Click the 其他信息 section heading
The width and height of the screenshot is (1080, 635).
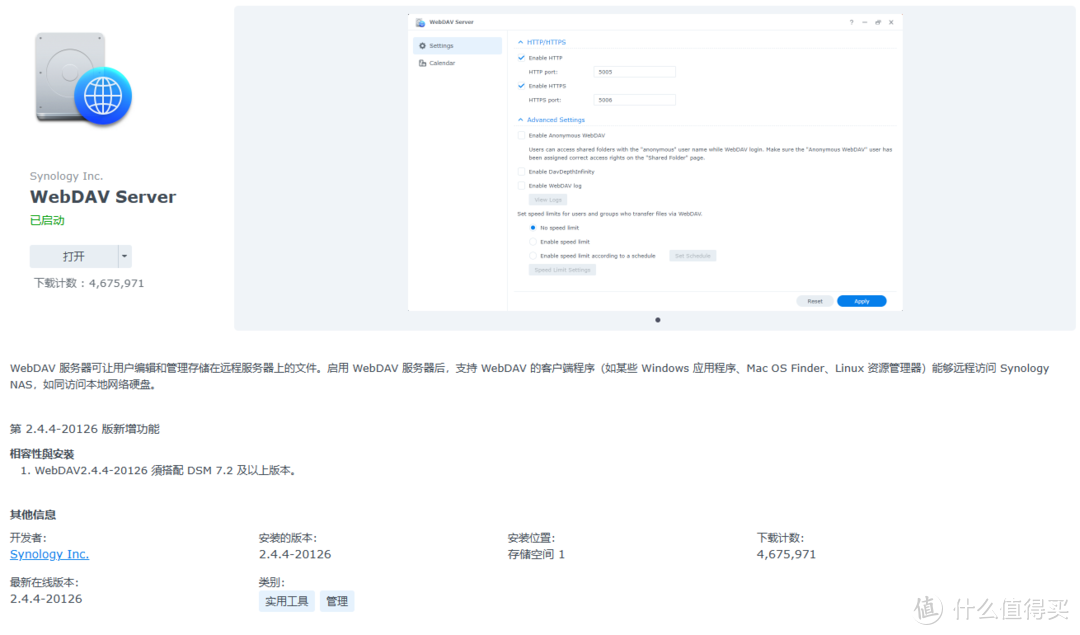tap(33, 514)
